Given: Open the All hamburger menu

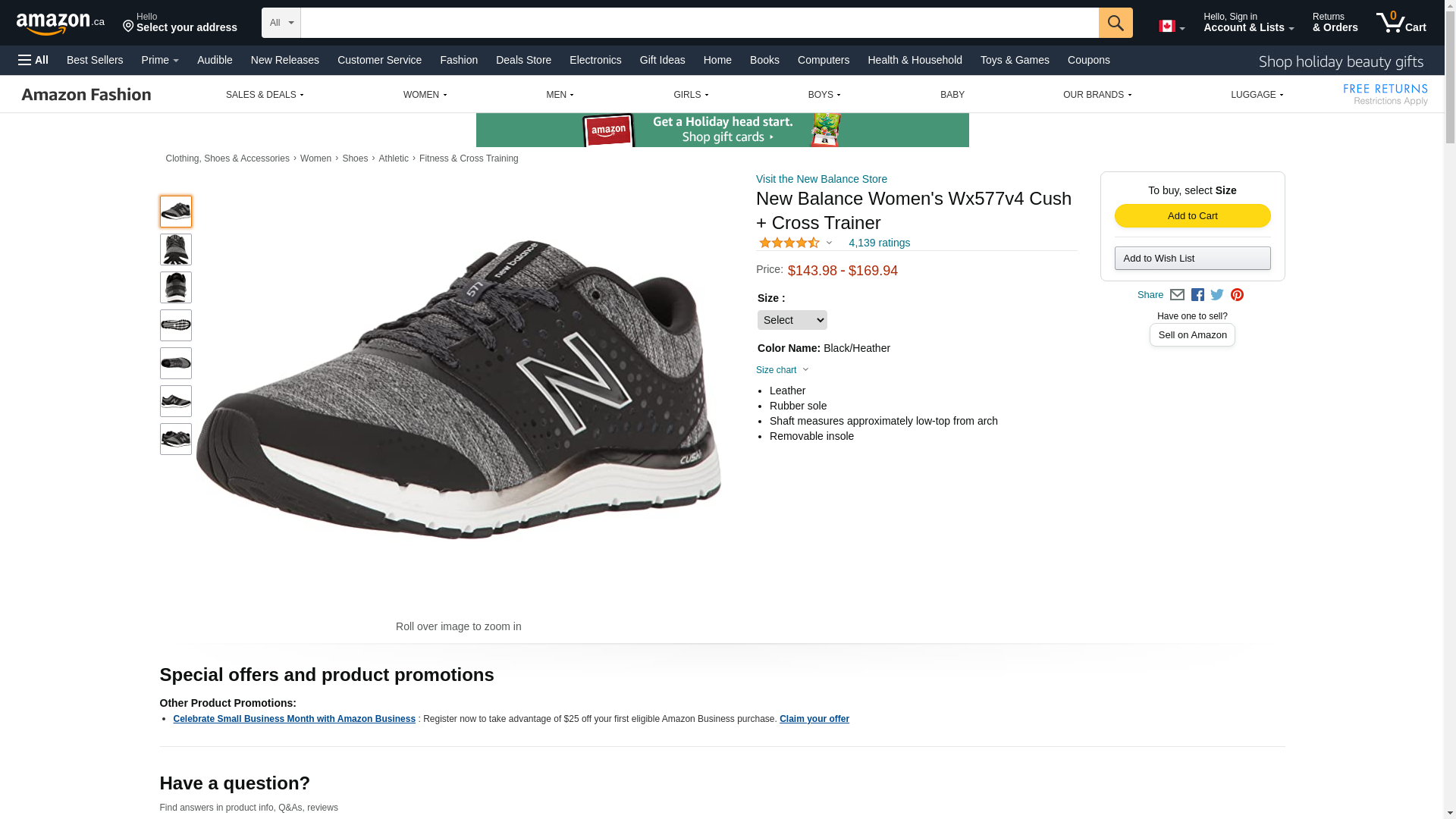Looking at the screenshot, I should (33, 60).
